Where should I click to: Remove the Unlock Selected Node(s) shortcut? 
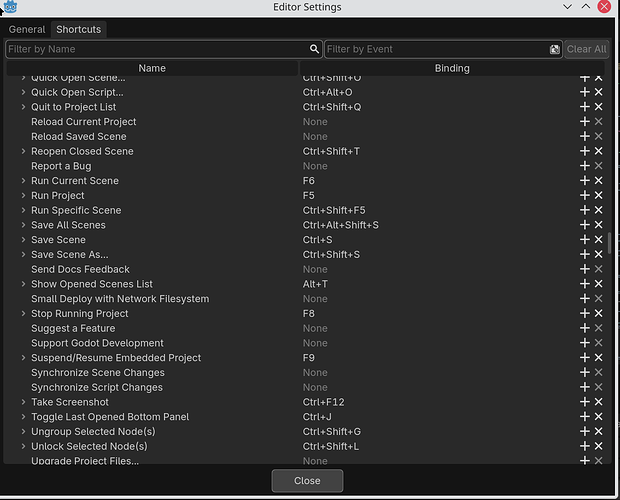tap(599, 446)
